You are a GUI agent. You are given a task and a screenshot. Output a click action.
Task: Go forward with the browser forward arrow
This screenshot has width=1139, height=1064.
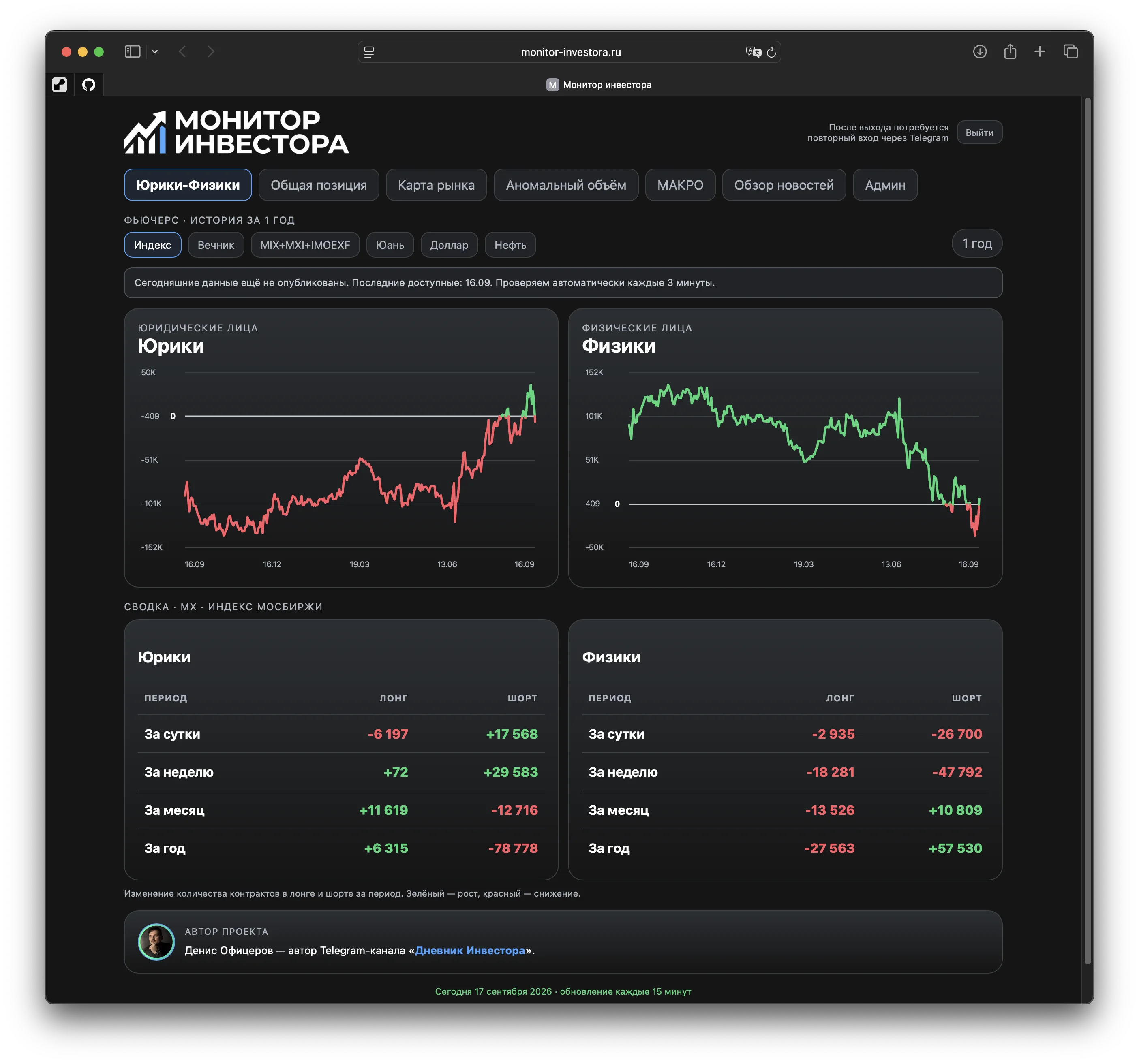(x=211, y=51)
